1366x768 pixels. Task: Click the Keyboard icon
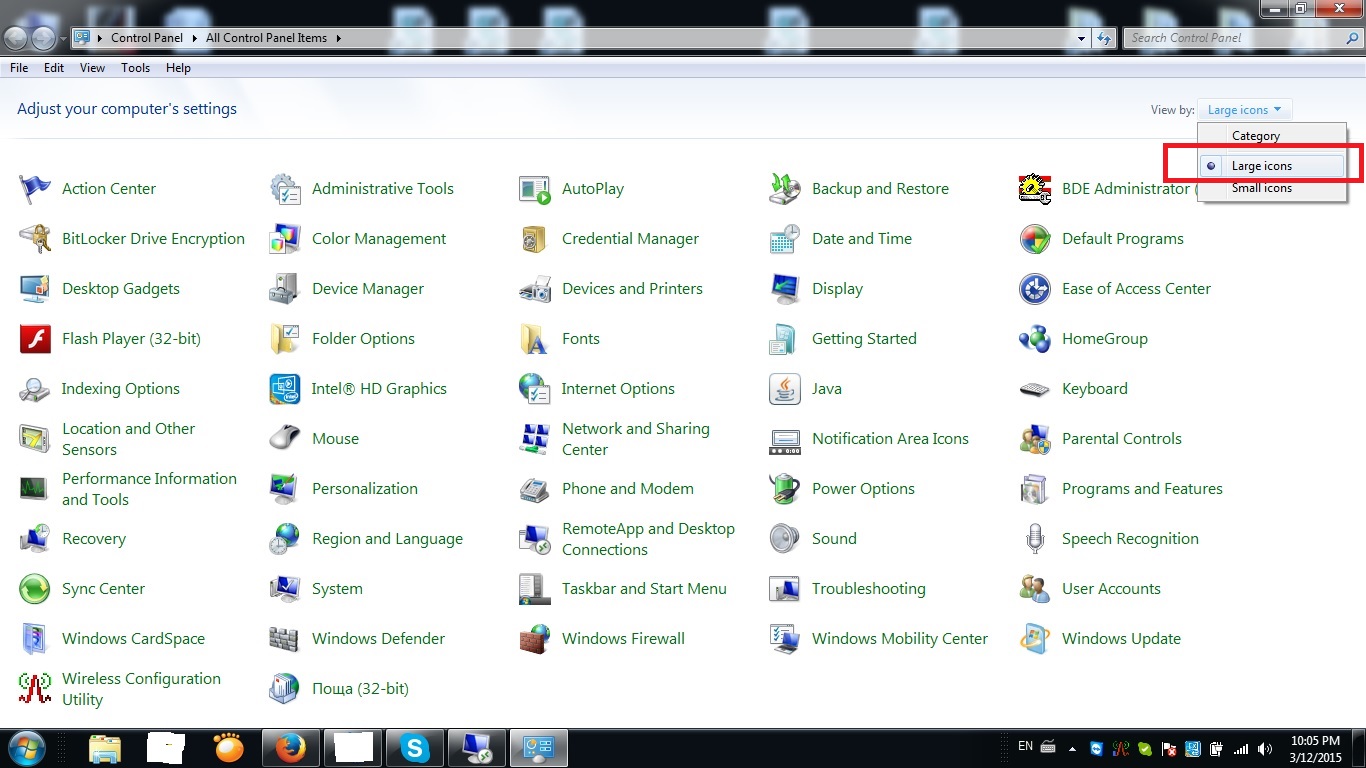pyautogui.click(x=1035, y=389)
